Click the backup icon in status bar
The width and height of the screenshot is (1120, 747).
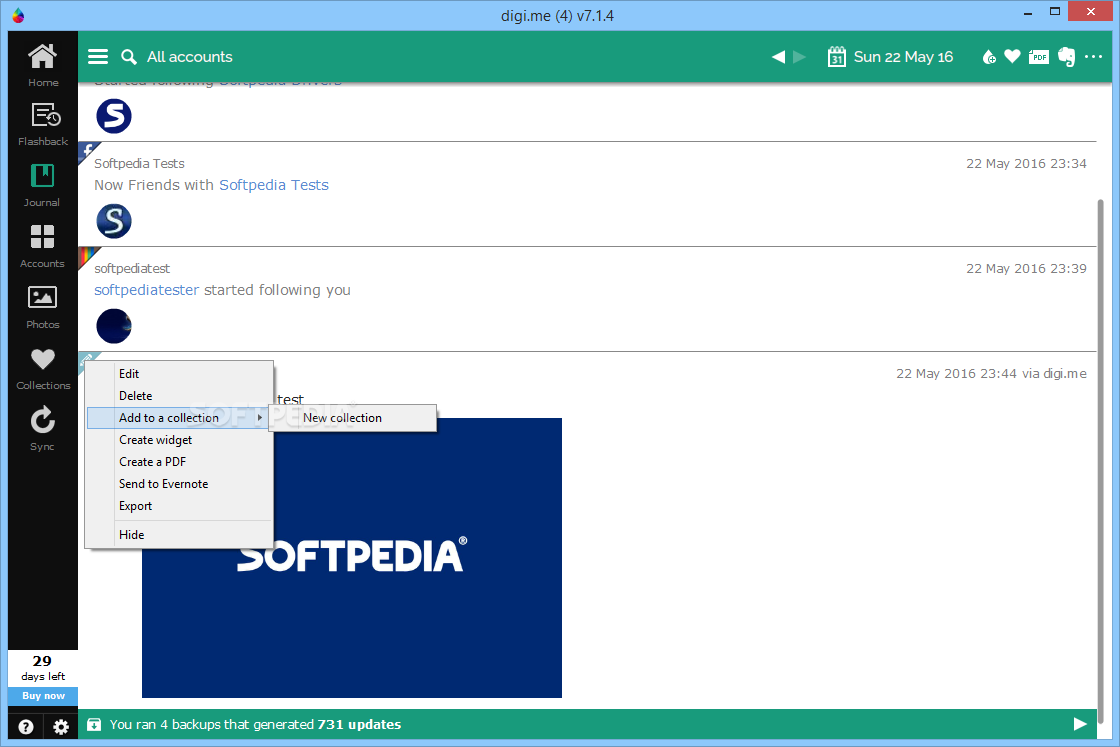click(94, 725)
